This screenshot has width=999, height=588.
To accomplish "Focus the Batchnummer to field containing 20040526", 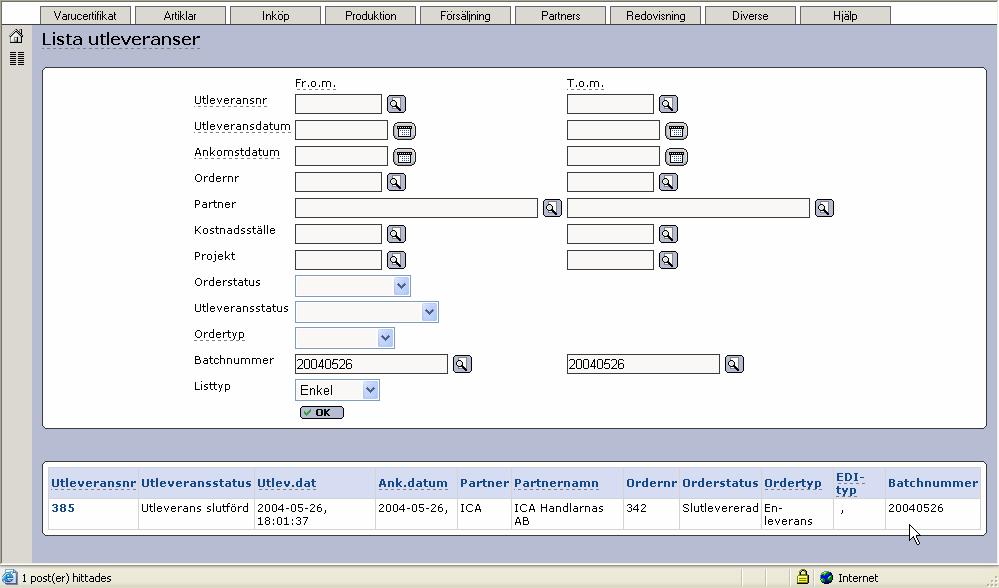I will 643,364.
